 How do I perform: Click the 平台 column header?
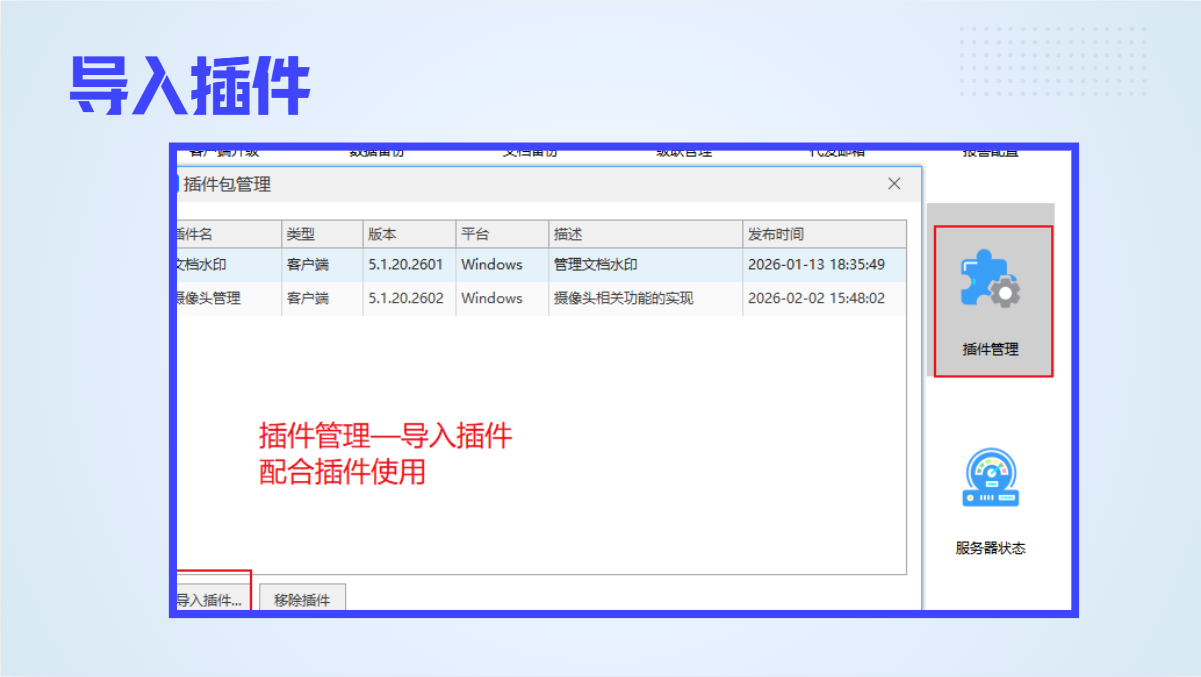pyautogui.click(x=475, y=234)
